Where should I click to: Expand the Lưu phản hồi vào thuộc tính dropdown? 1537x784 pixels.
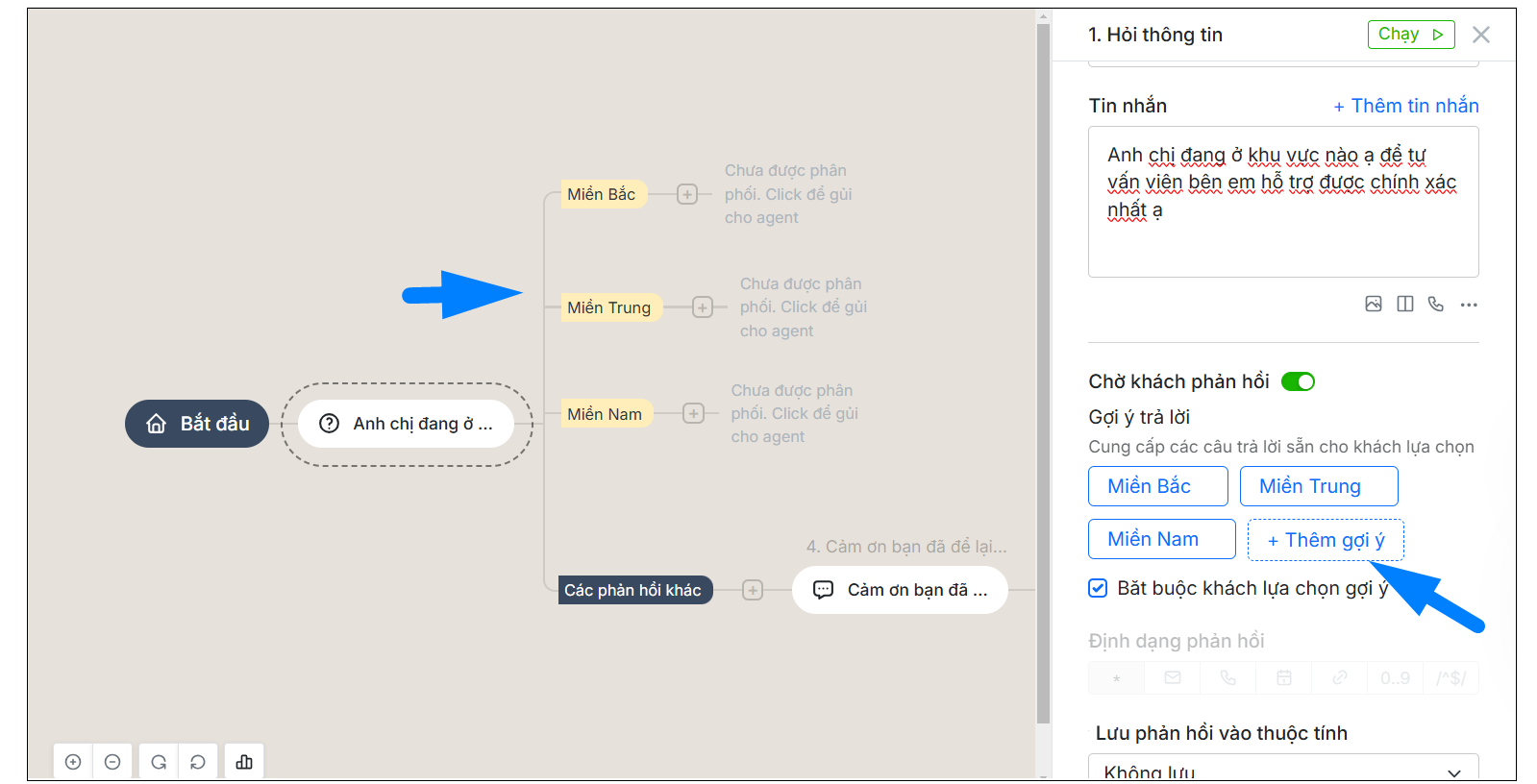1283,770
